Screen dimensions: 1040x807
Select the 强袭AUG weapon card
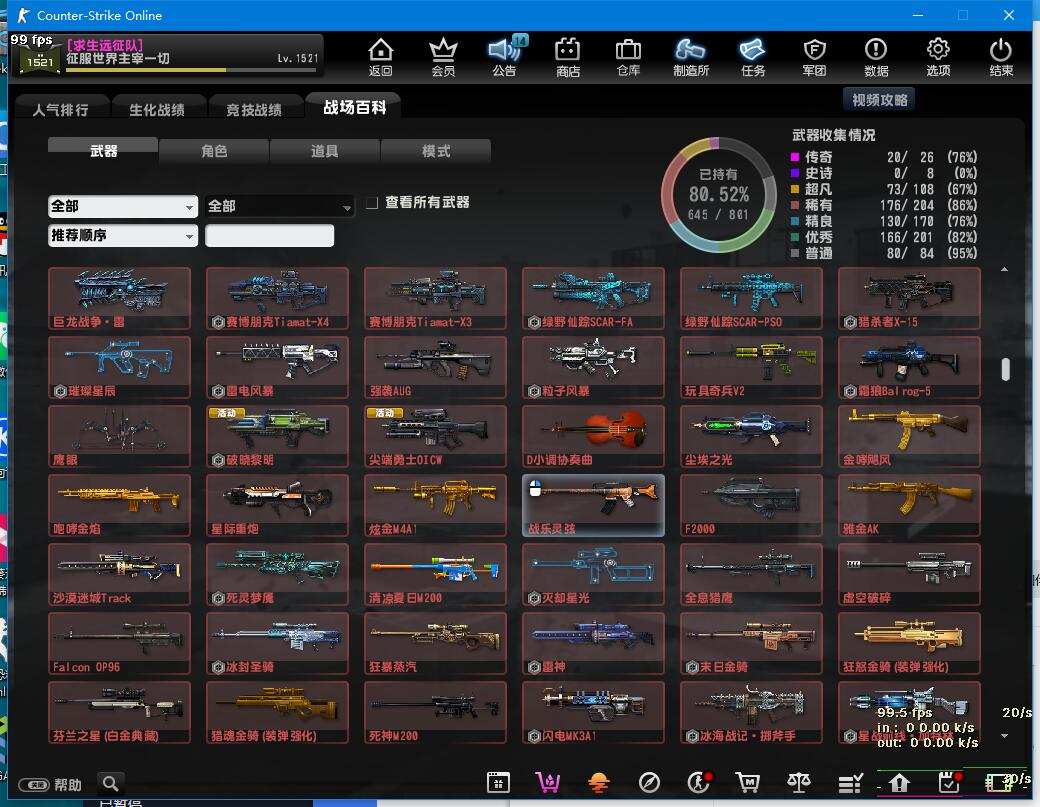tap(435, 367)
